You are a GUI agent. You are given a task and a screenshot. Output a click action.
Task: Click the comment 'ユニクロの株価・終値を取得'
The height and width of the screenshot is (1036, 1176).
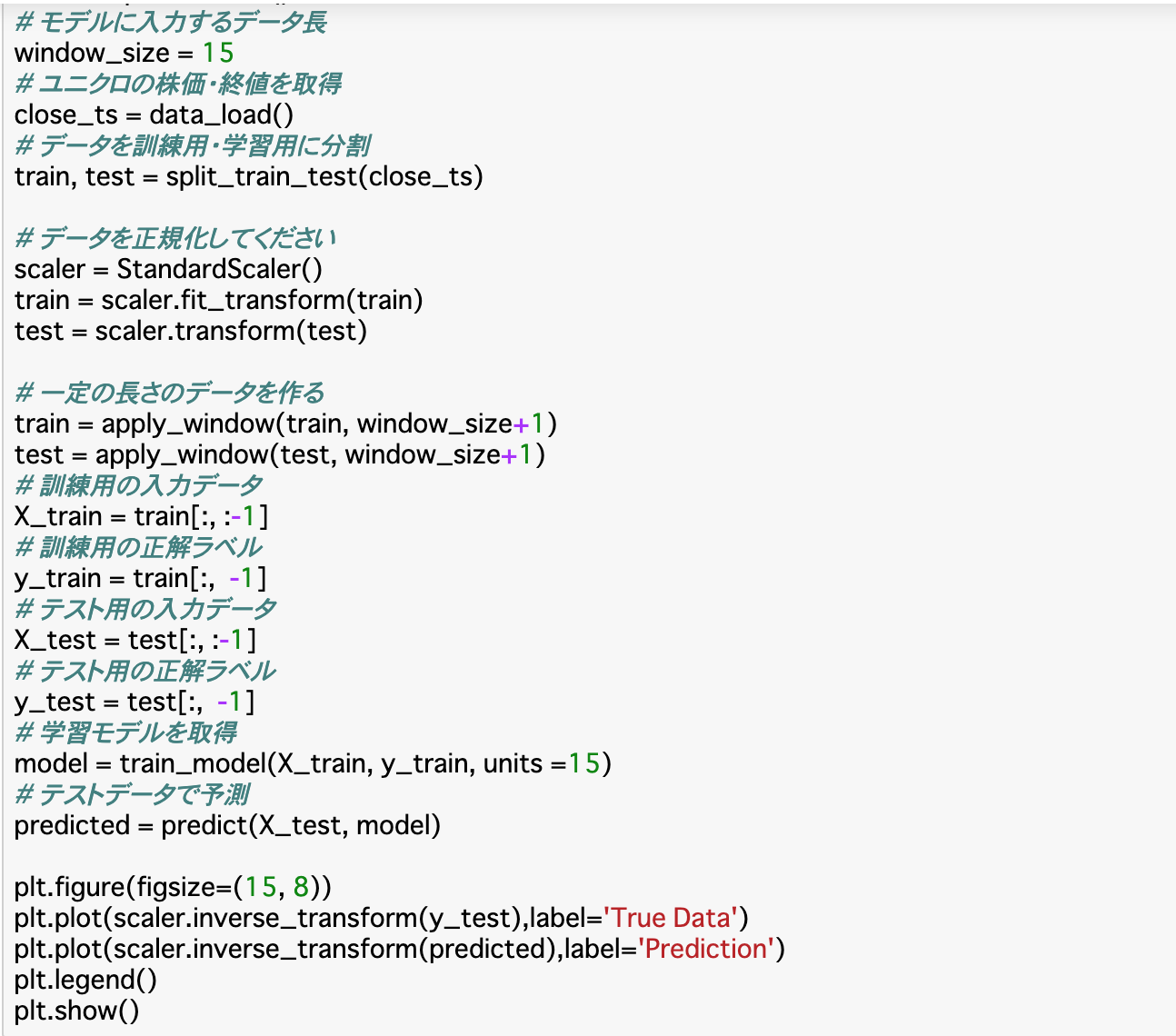pyautogui.click(x=178, y=84)
